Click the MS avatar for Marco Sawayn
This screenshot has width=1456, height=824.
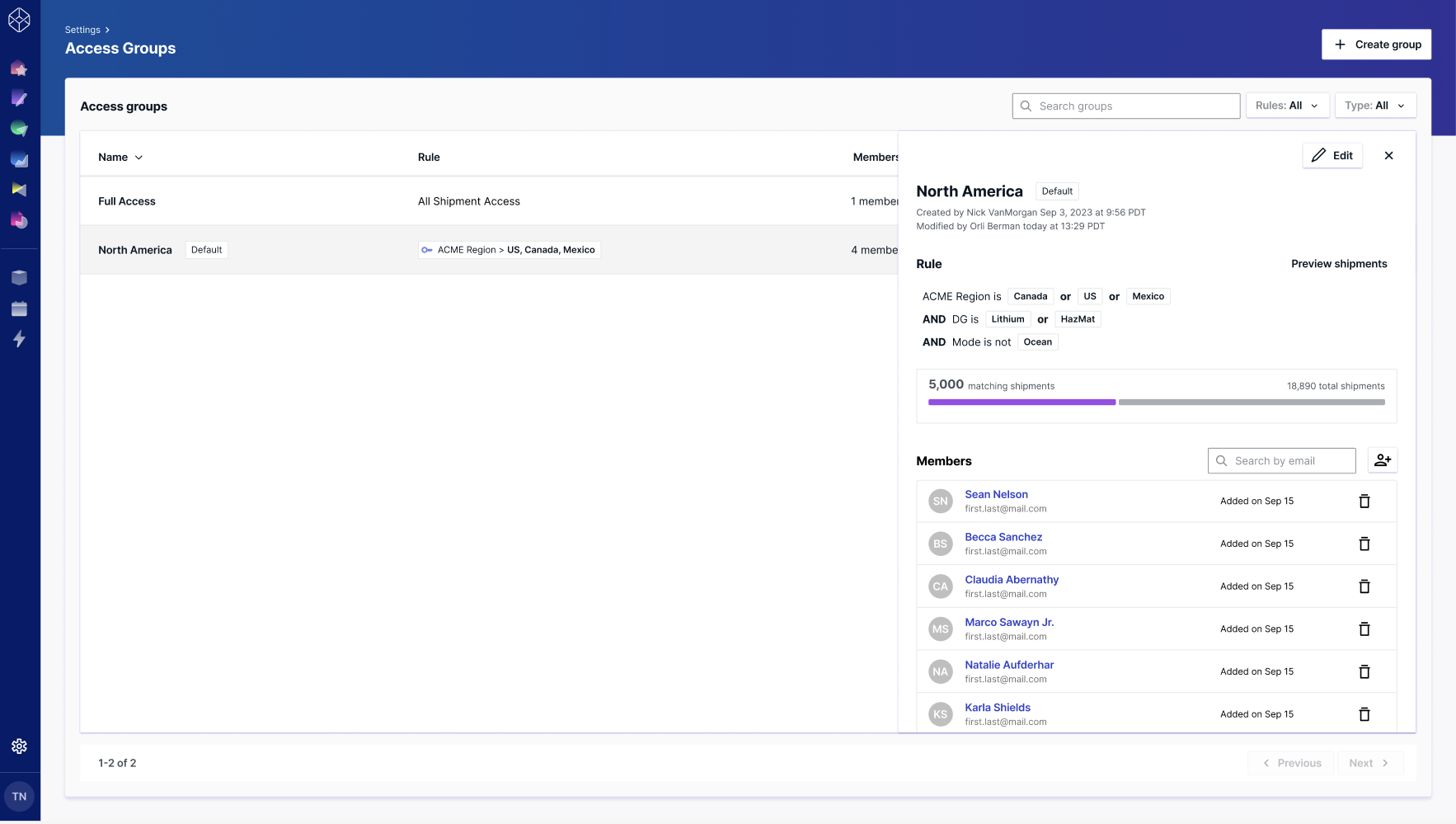[x=941, y=629]
